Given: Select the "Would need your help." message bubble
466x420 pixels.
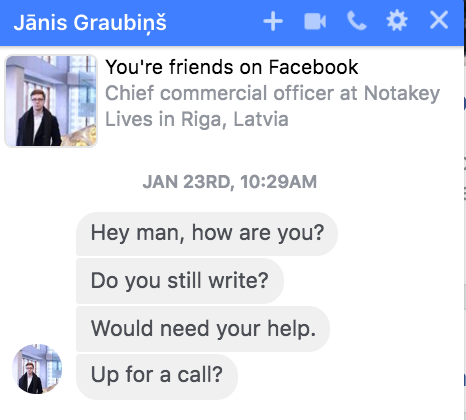Looking at the screenshot, I should pos(203,329).
